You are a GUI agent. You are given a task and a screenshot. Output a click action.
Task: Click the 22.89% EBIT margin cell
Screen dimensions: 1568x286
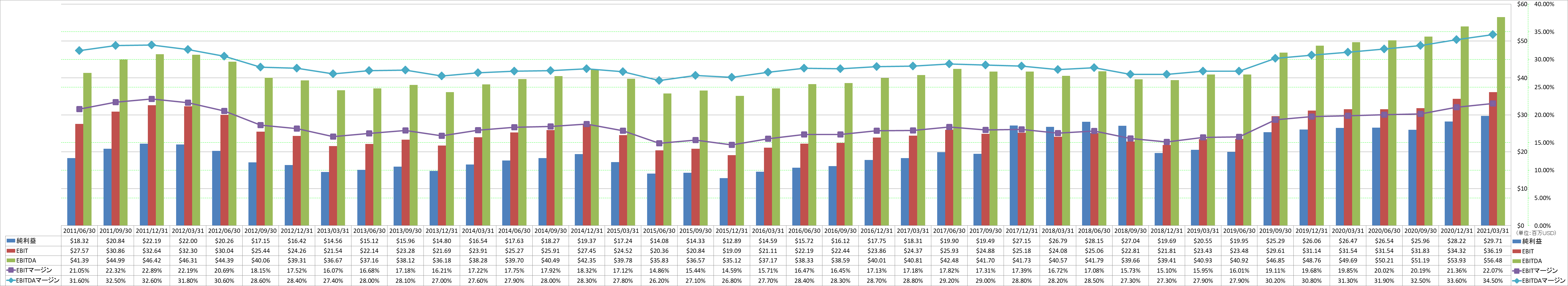tap(152, 270)
